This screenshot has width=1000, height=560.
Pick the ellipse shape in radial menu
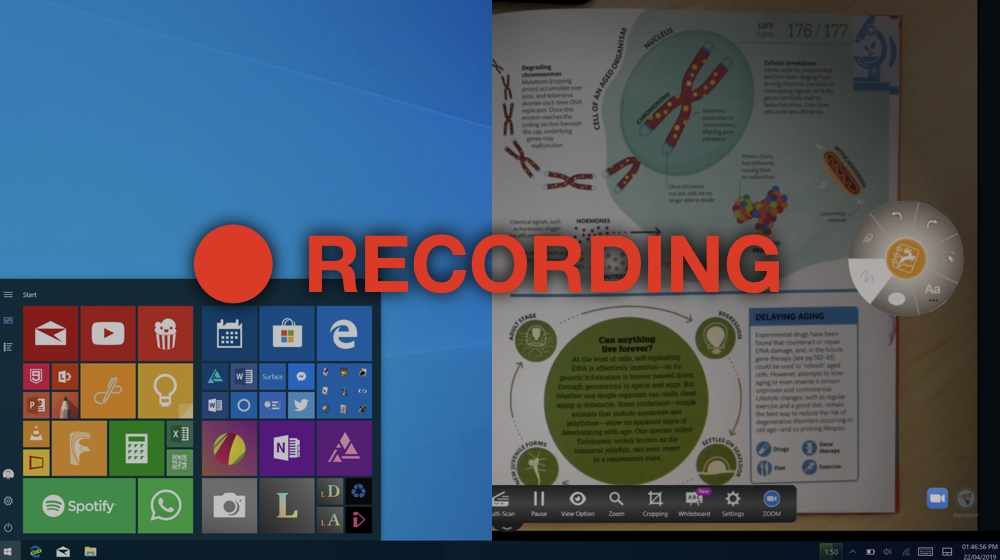coord(896,298)
